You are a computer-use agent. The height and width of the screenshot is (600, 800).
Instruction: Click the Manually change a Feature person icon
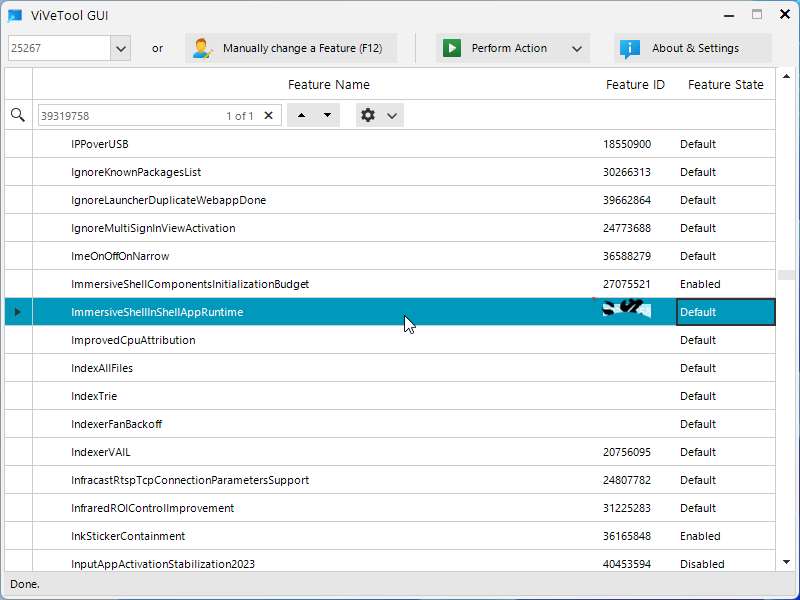[x=203, y=48]
